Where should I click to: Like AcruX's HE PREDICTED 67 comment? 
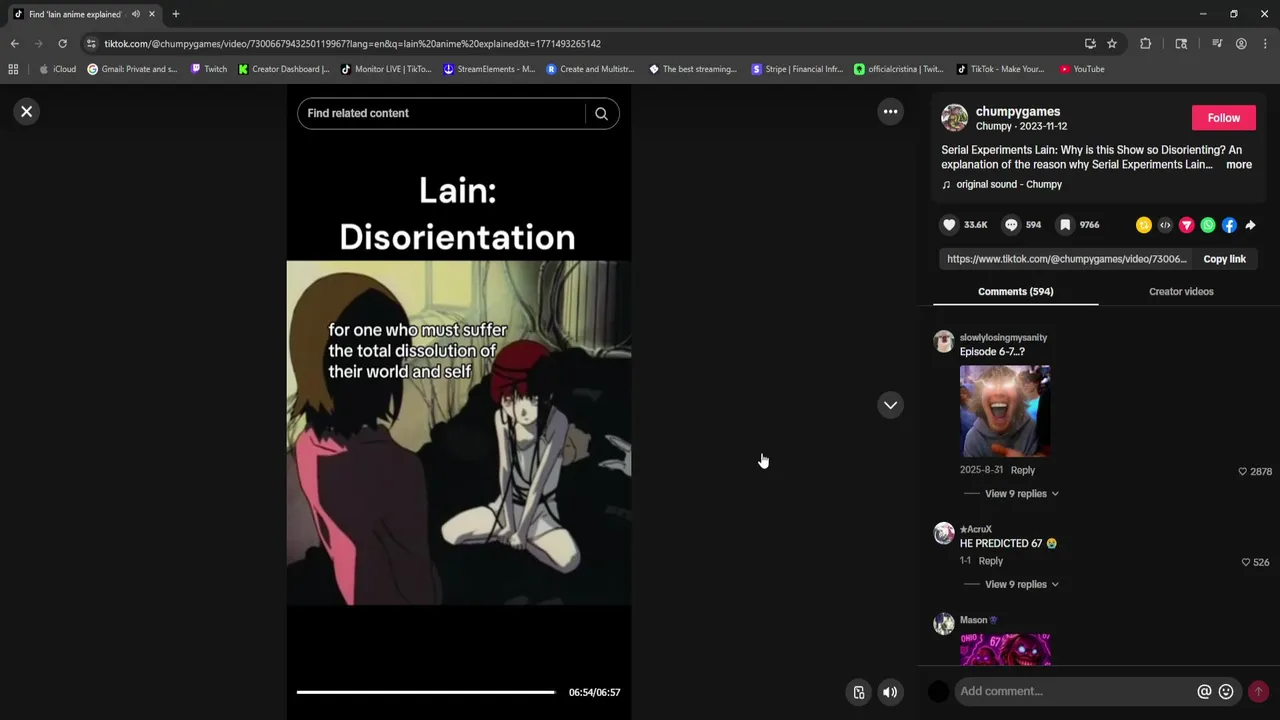click(x=1245, y=562)
